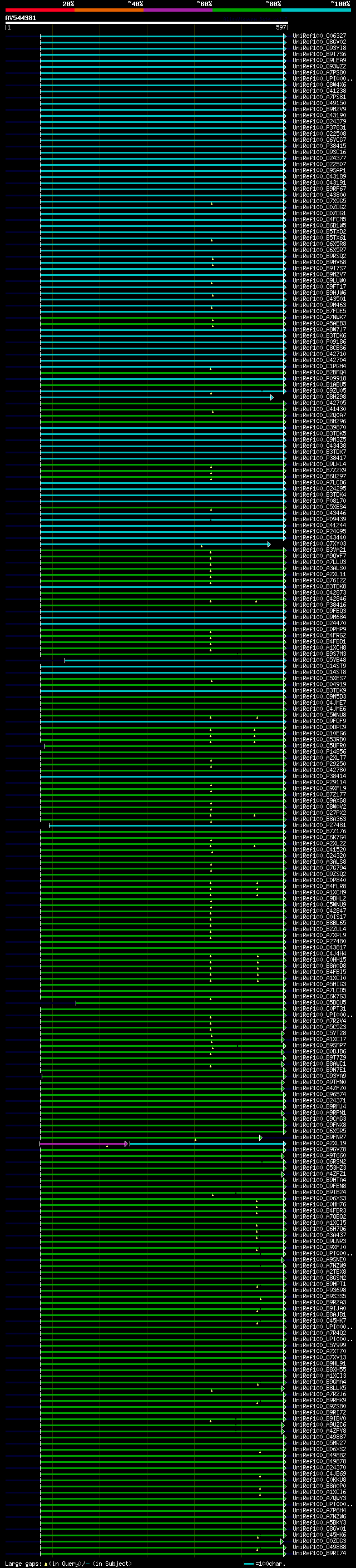Image resolution: width=356 pixels, height=1568 pixels.
Task: Select the UniRef100_O24379 label
Action: coord(319,122)
